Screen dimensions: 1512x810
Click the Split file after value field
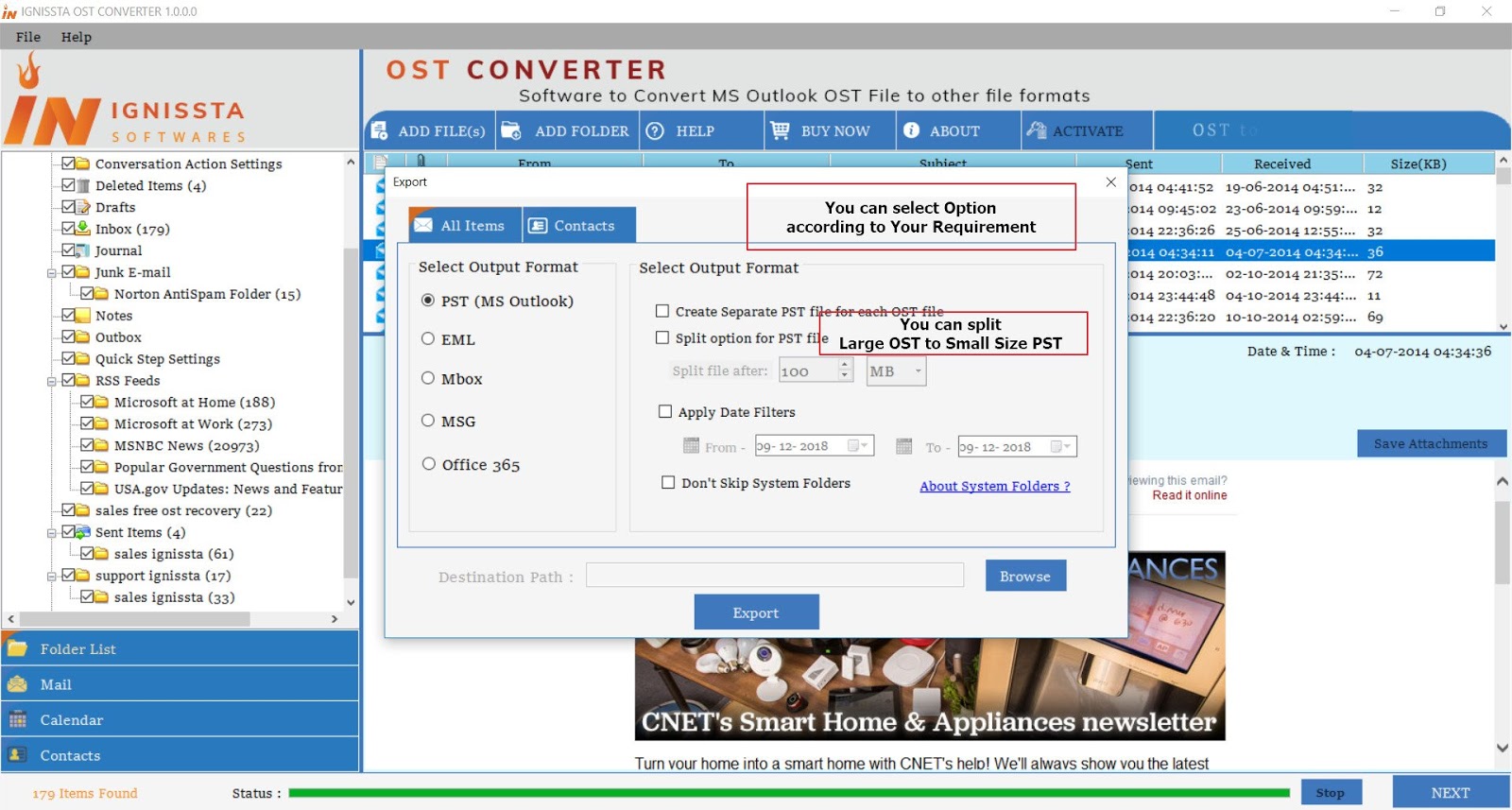click(x=808, y=371)
